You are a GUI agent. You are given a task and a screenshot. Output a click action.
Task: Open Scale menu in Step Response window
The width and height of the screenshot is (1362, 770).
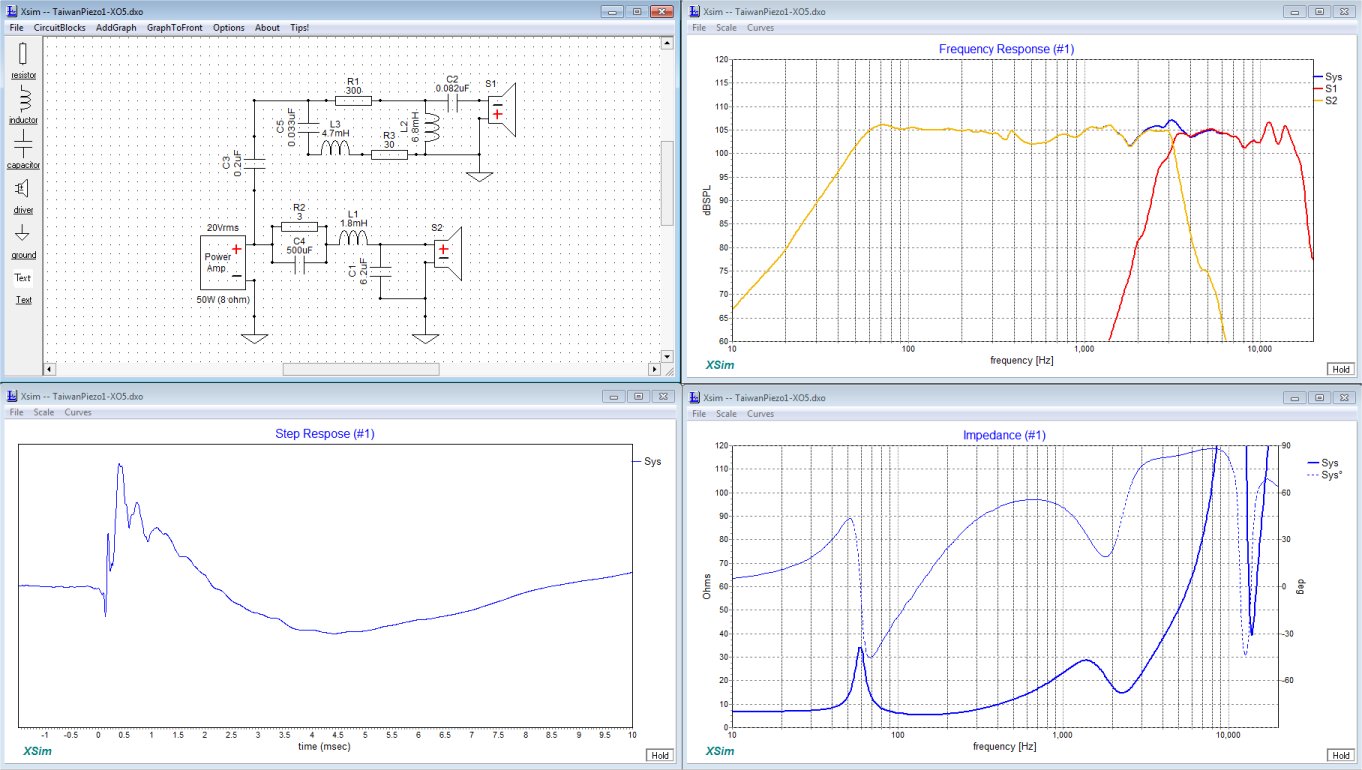coord(44,413)
